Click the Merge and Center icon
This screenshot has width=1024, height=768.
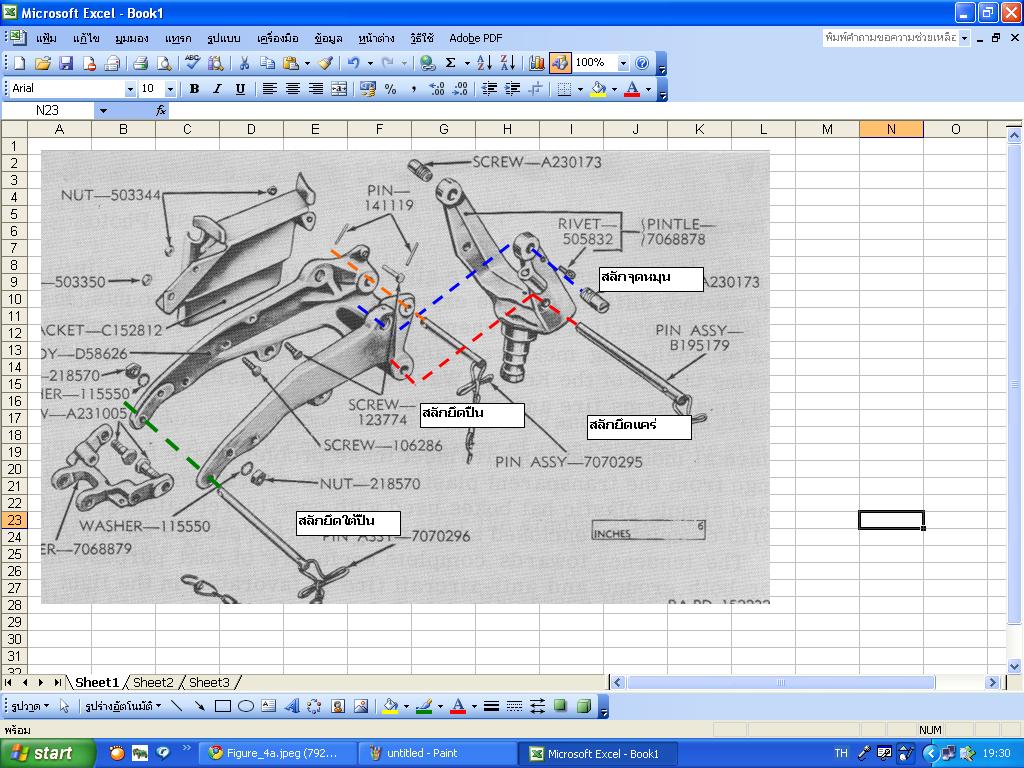tap(339, 89)
